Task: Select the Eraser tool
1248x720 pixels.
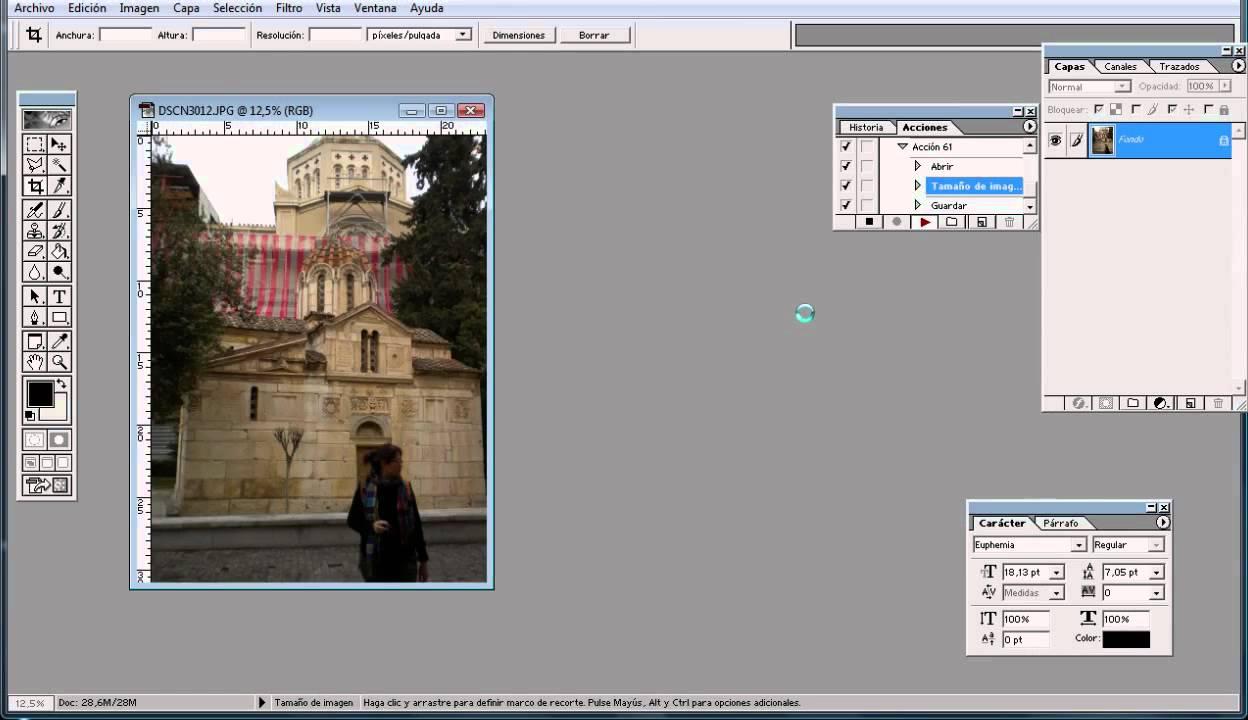Action: (35, 252)
